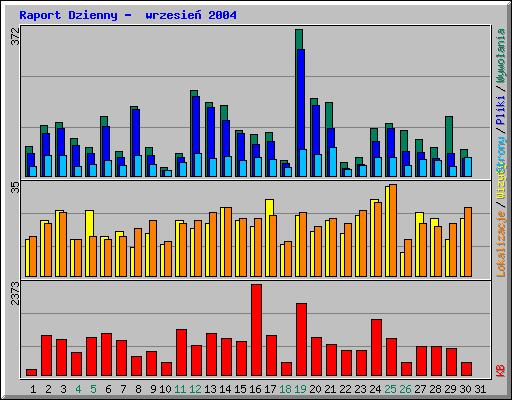Click the red 'KB' legend label
The width and height of the screenshot is (512, 400).
coord(501,371)
